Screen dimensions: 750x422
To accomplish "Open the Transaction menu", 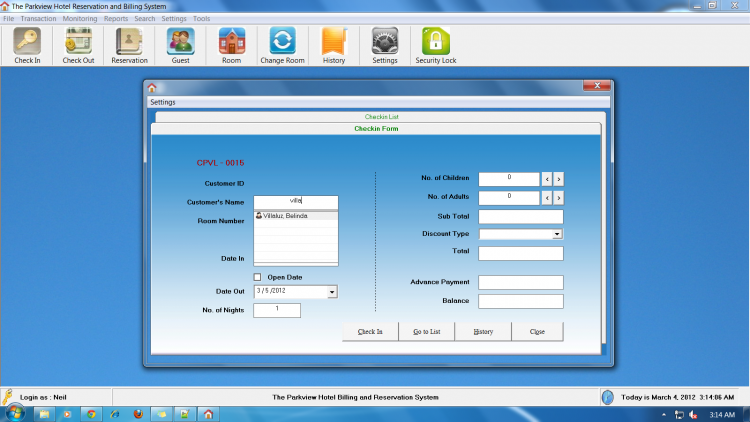I will tap(38, 19).
